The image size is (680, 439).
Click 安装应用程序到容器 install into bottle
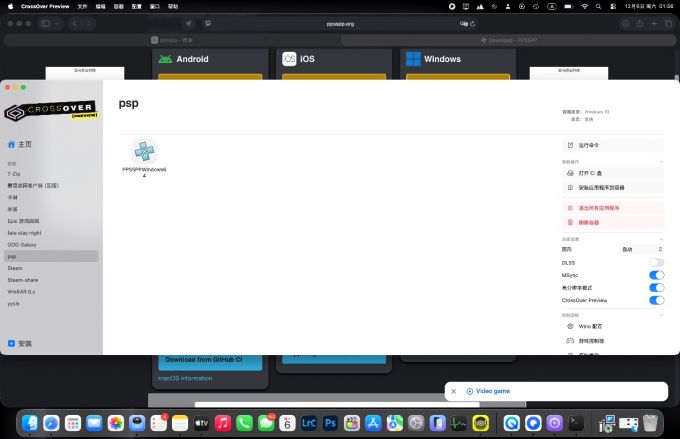(x=612, y=188)
